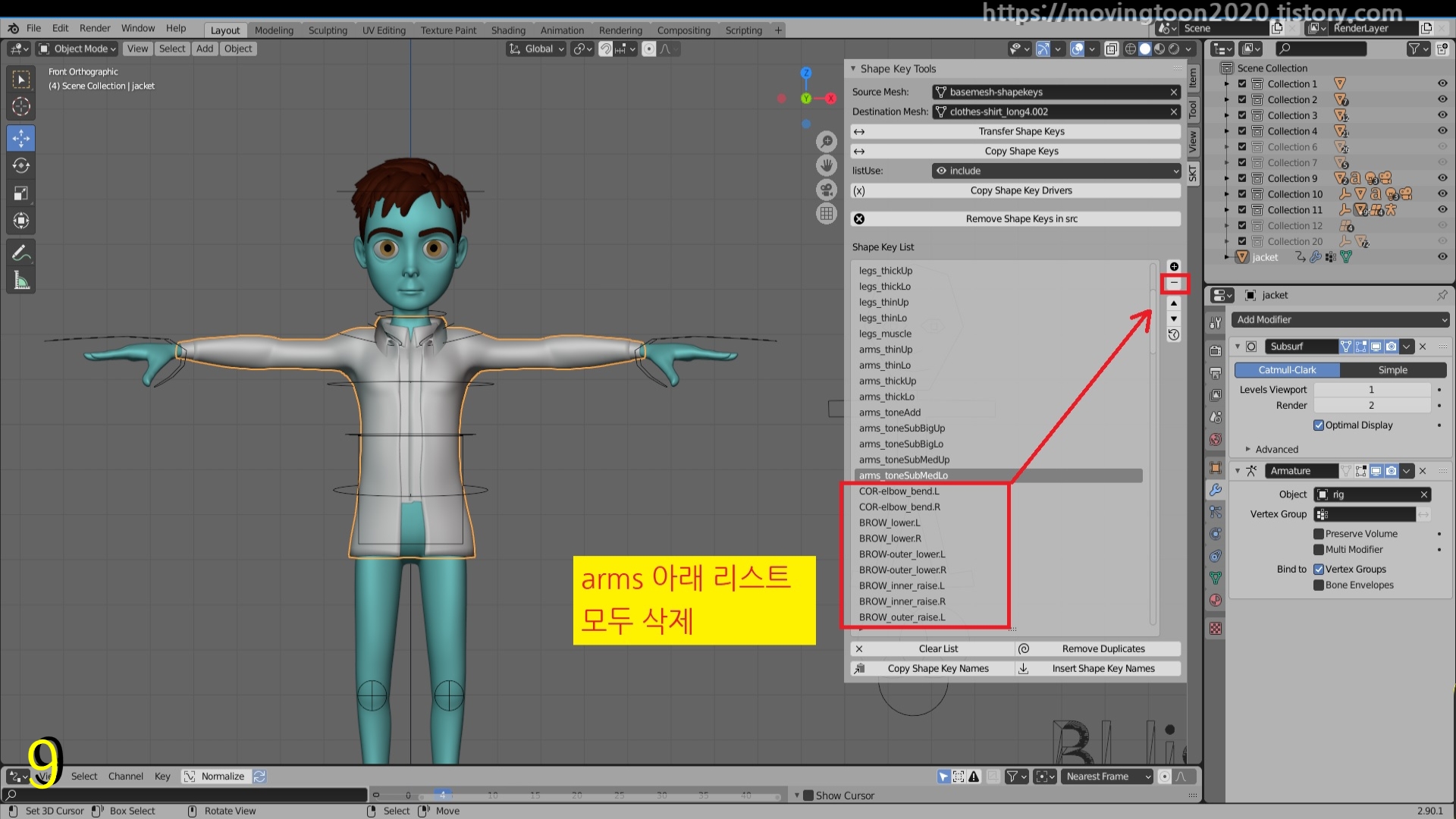Activate the Move tool
Screen dimensions: 1456x819
(x=21, y=138)
